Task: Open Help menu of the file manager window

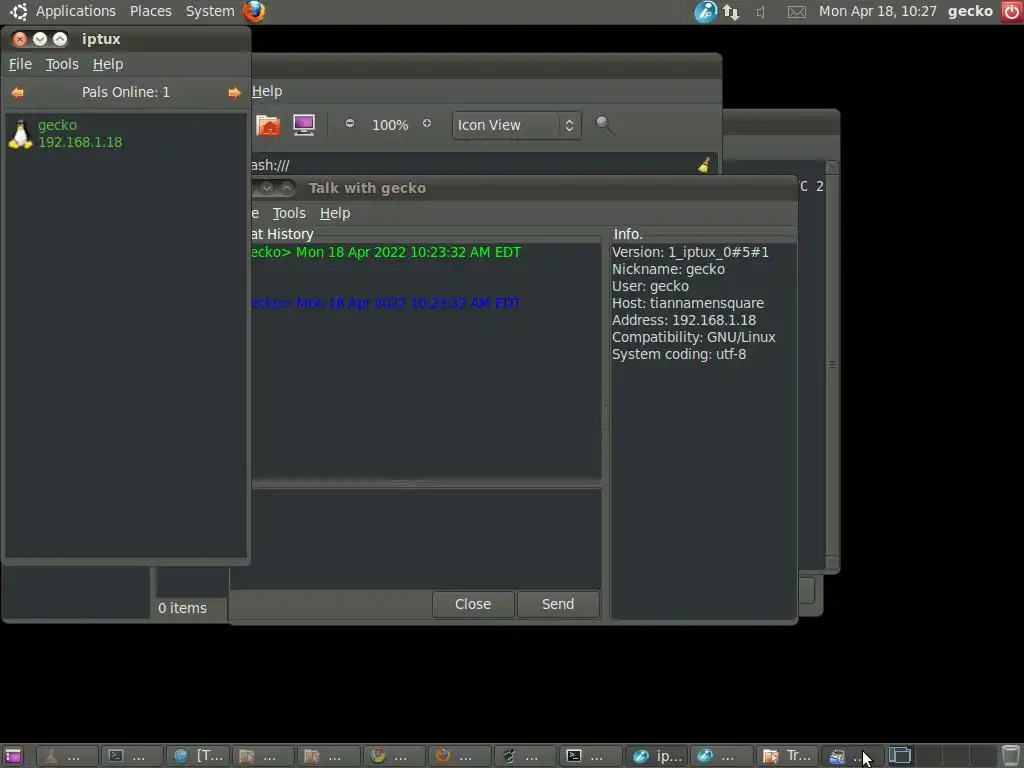Action: click(267, 91)
